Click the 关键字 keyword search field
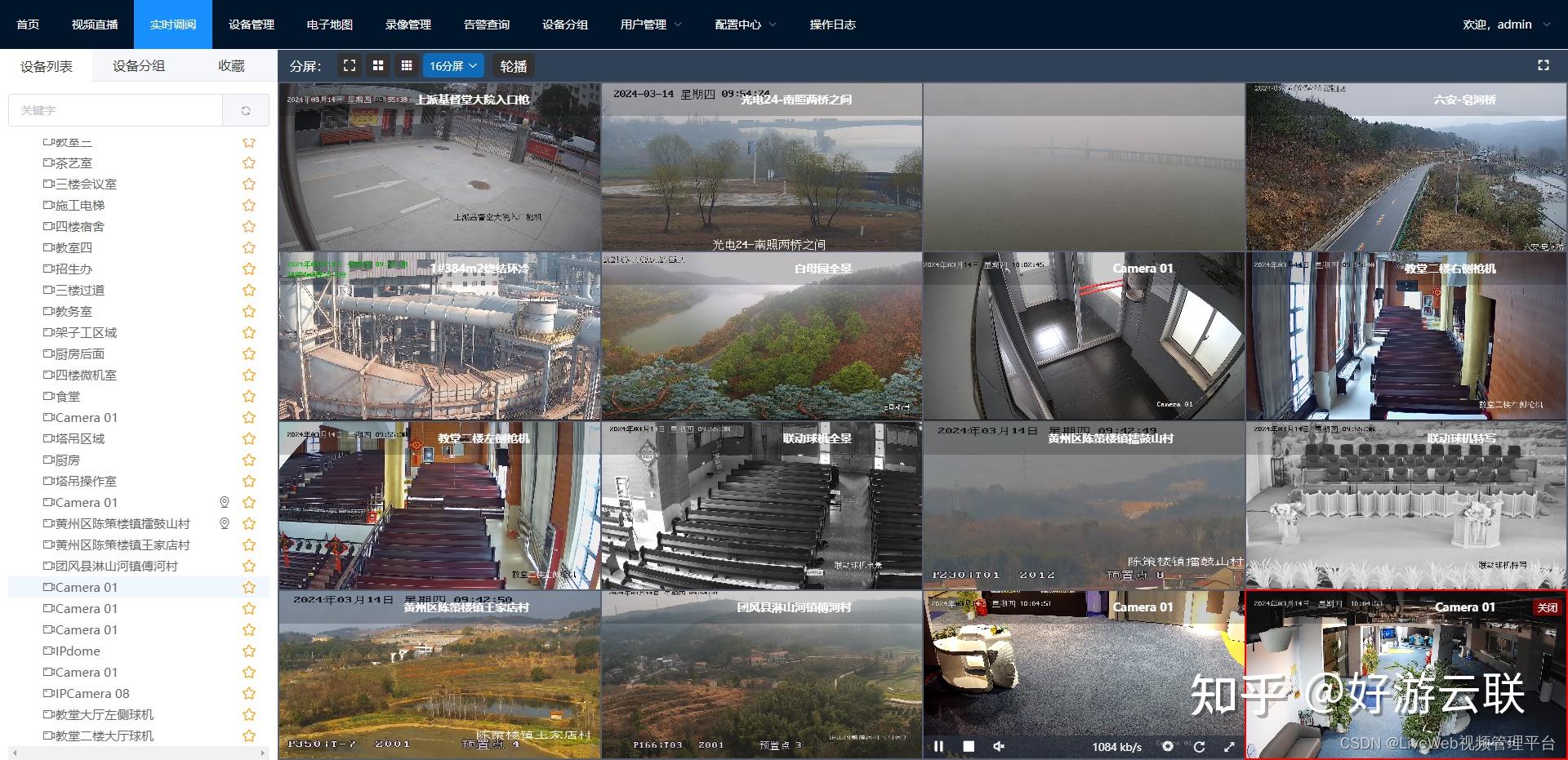The image size is (1568, 760). click(115, 109)
